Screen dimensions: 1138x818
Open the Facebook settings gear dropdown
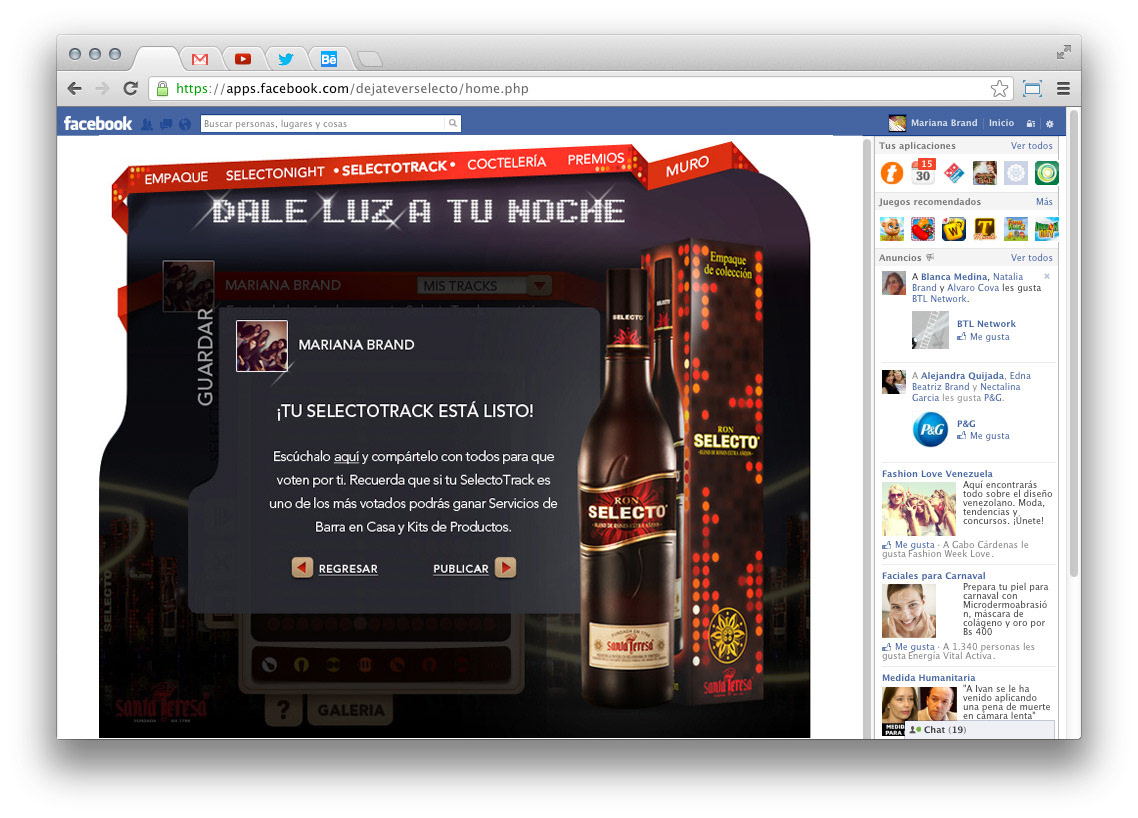tap(1049, 123)
